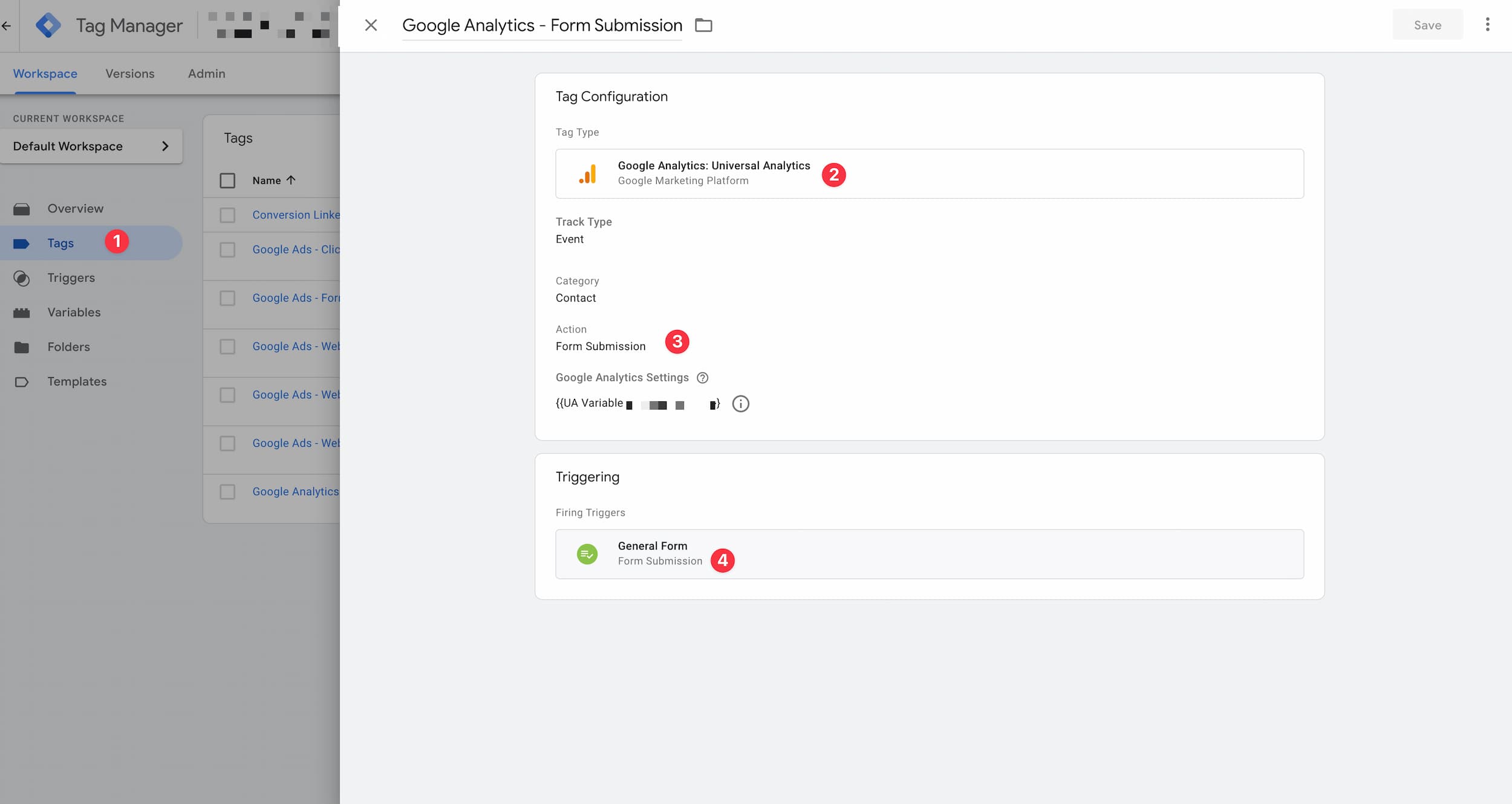Select Tags in the sidebar
Image resolution: width=1512 pixels, height=804 pixels.
point(91,243)
